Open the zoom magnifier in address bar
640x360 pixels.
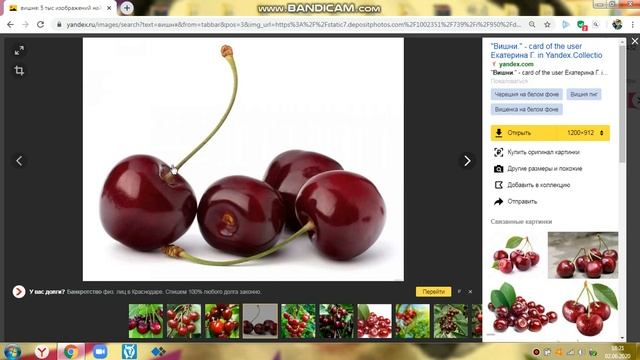[532, 24]
